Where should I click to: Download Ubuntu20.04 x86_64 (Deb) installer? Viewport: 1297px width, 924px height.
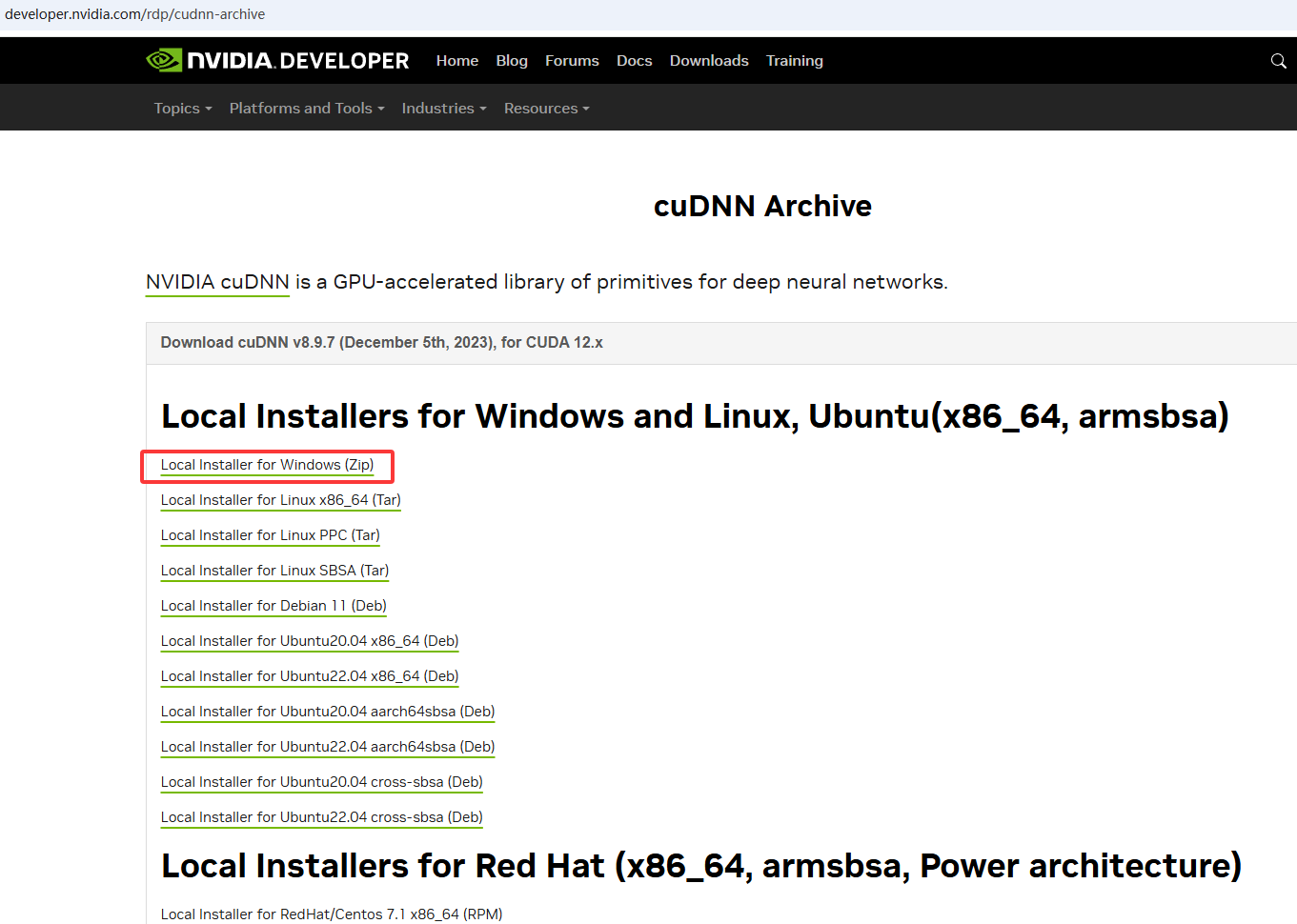point(310,641)
